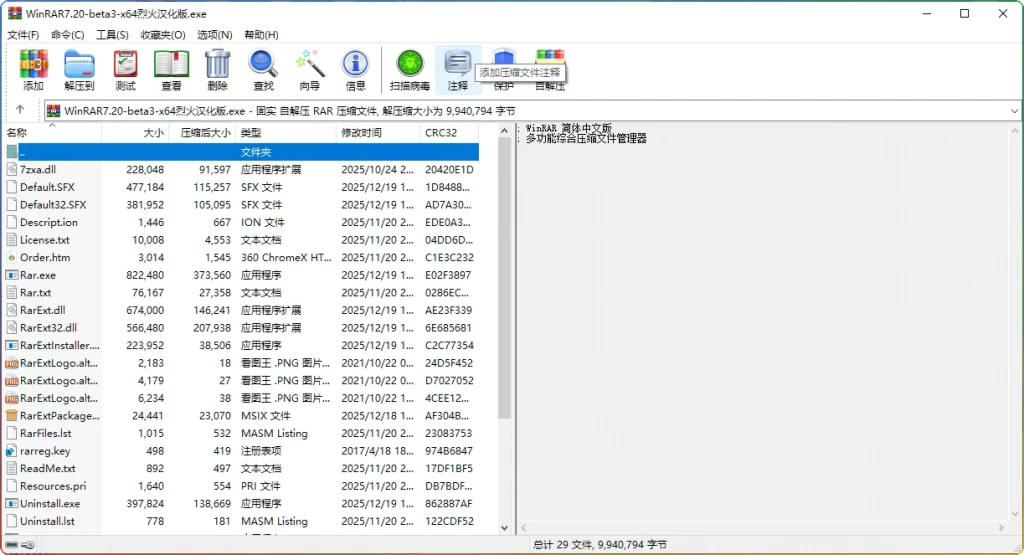The width and height of the screenshot is (1024, 555).
Task: Click the size value 822,480
Action: [145, 275]
